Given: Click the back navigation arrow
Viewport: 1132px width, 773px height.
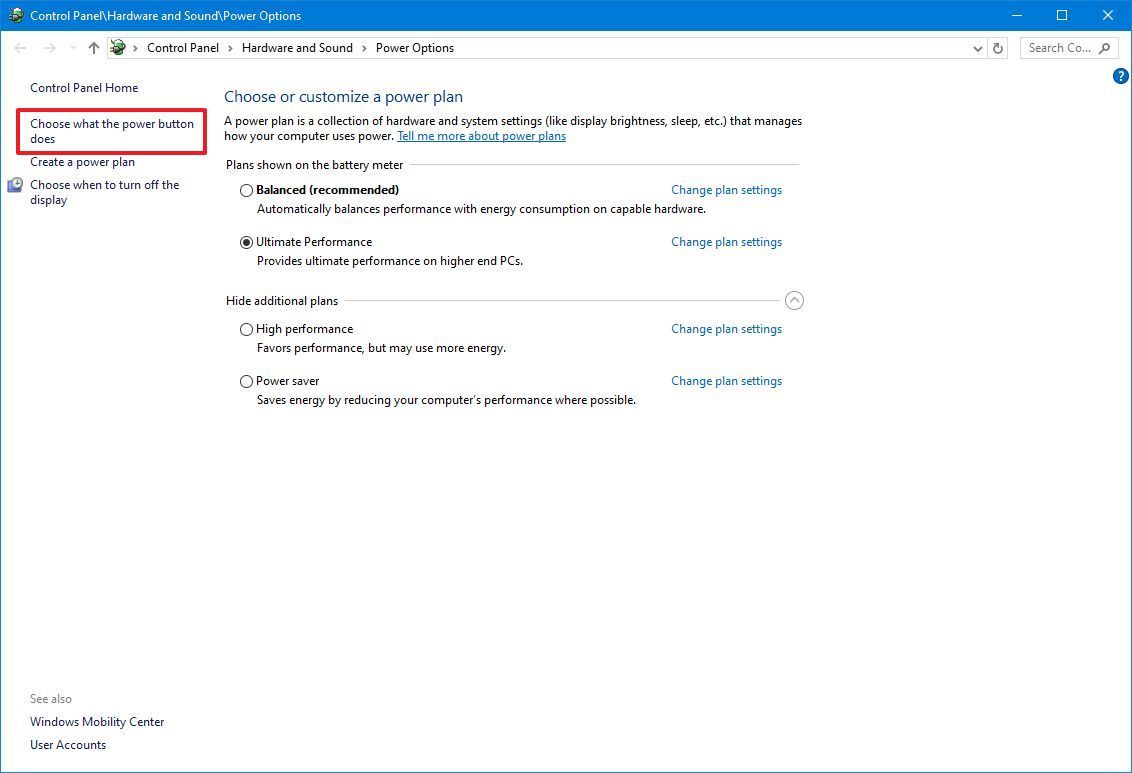Looking at the screenshot, I should coord(20,47).
